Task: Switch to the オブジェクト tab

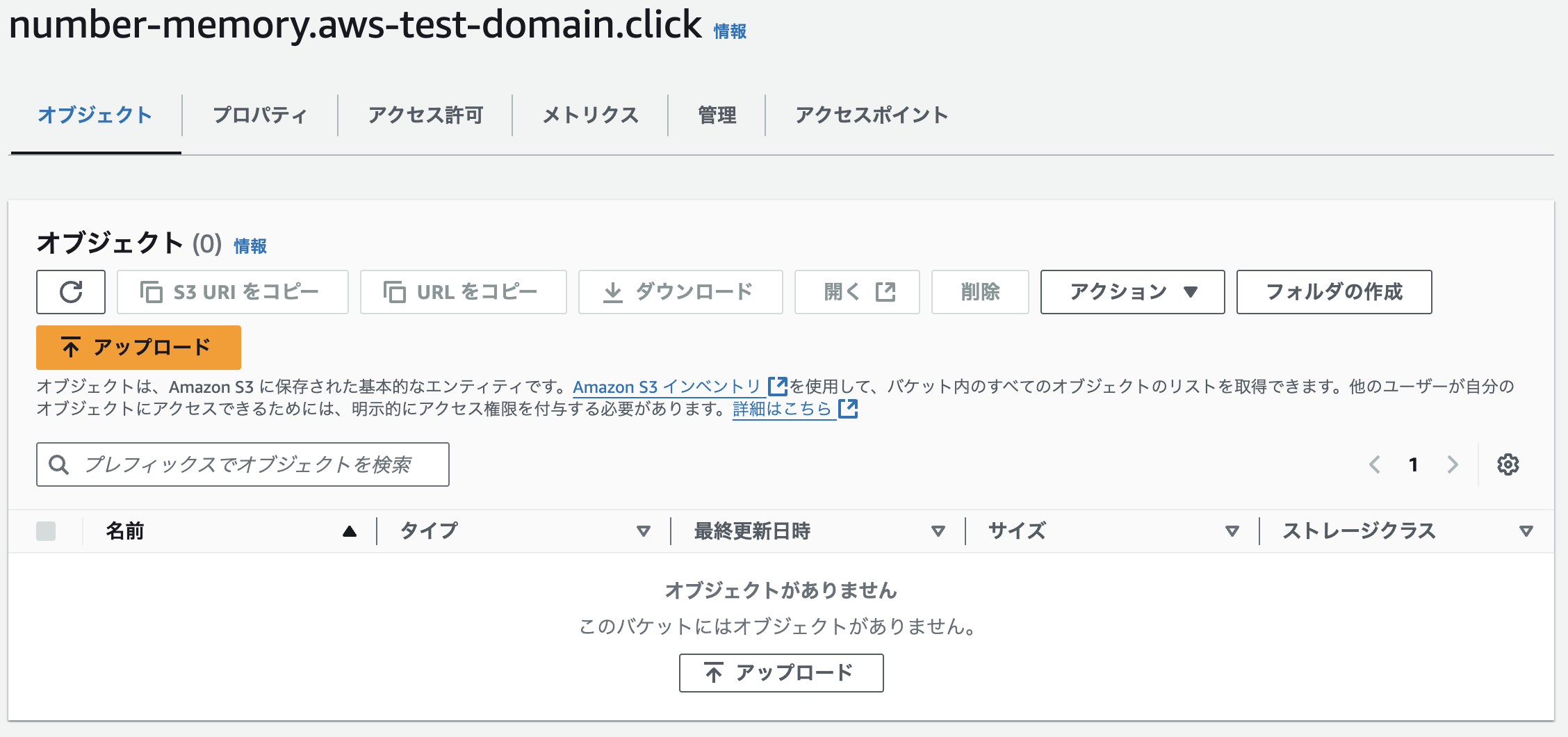Action: 95,115
